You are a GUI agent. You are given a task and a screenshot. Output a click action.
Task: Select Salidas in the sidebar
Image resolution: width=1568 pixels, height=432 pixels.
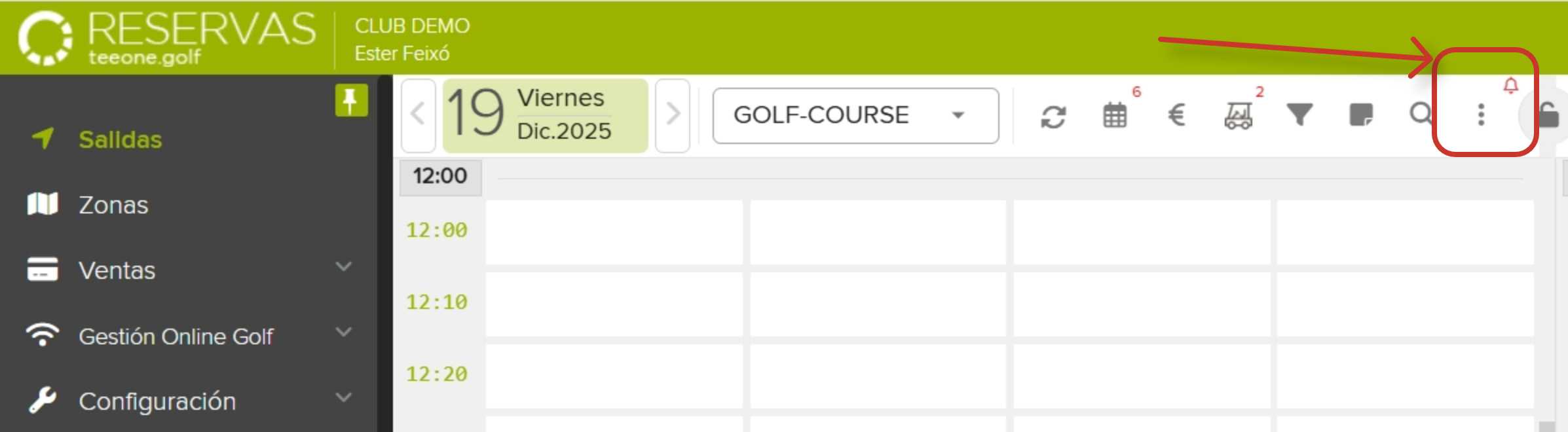pyautogui.click(x=120, y=139)
